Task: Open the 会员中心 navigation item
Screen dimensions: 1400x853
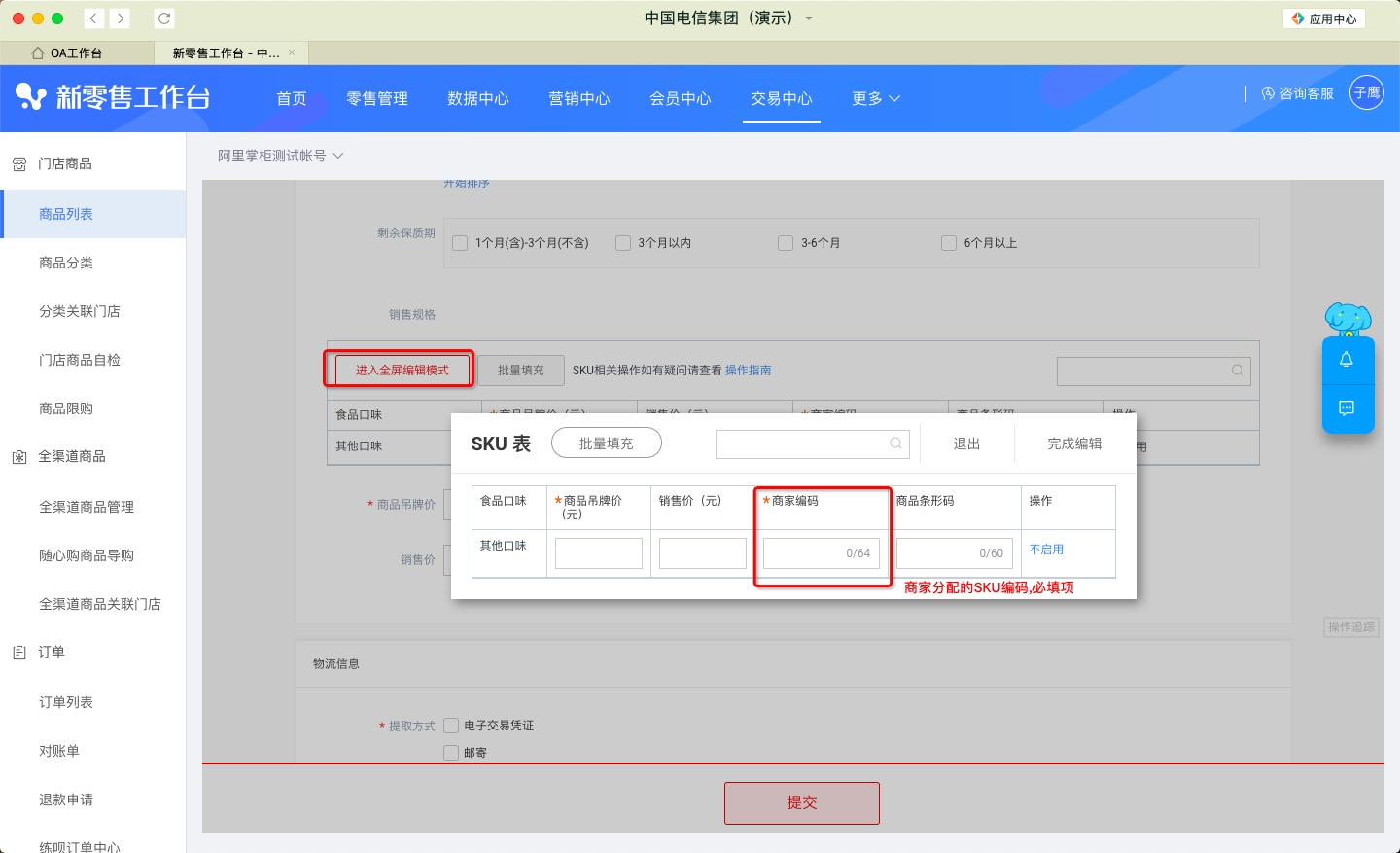Action: click(x=681, y=98)
